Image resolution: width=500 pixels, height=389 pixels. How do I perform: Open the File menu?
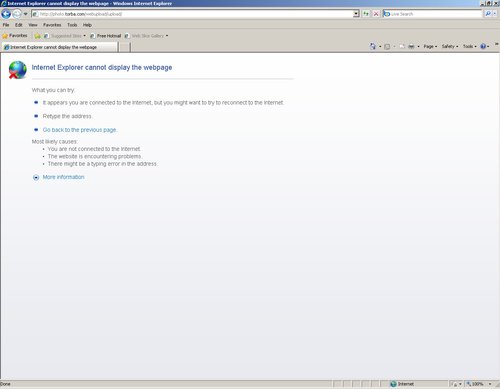tap(6, 25)
